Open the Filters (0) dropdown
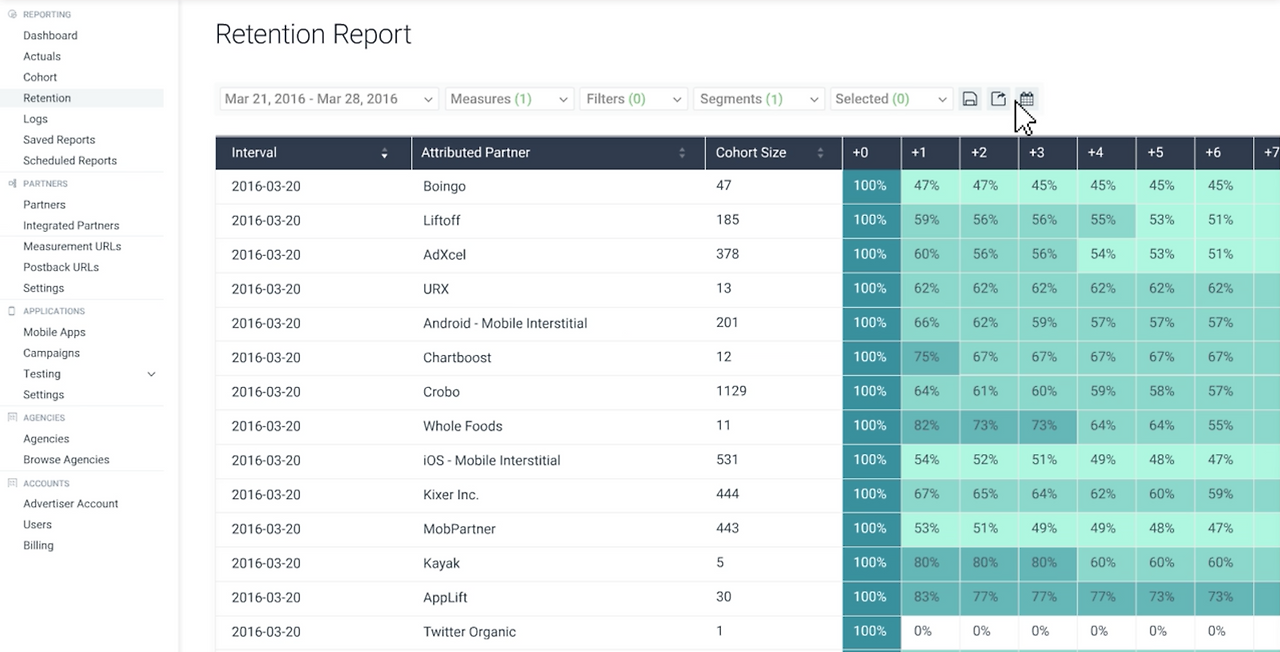1280x652 pixels. pos(634,99)
